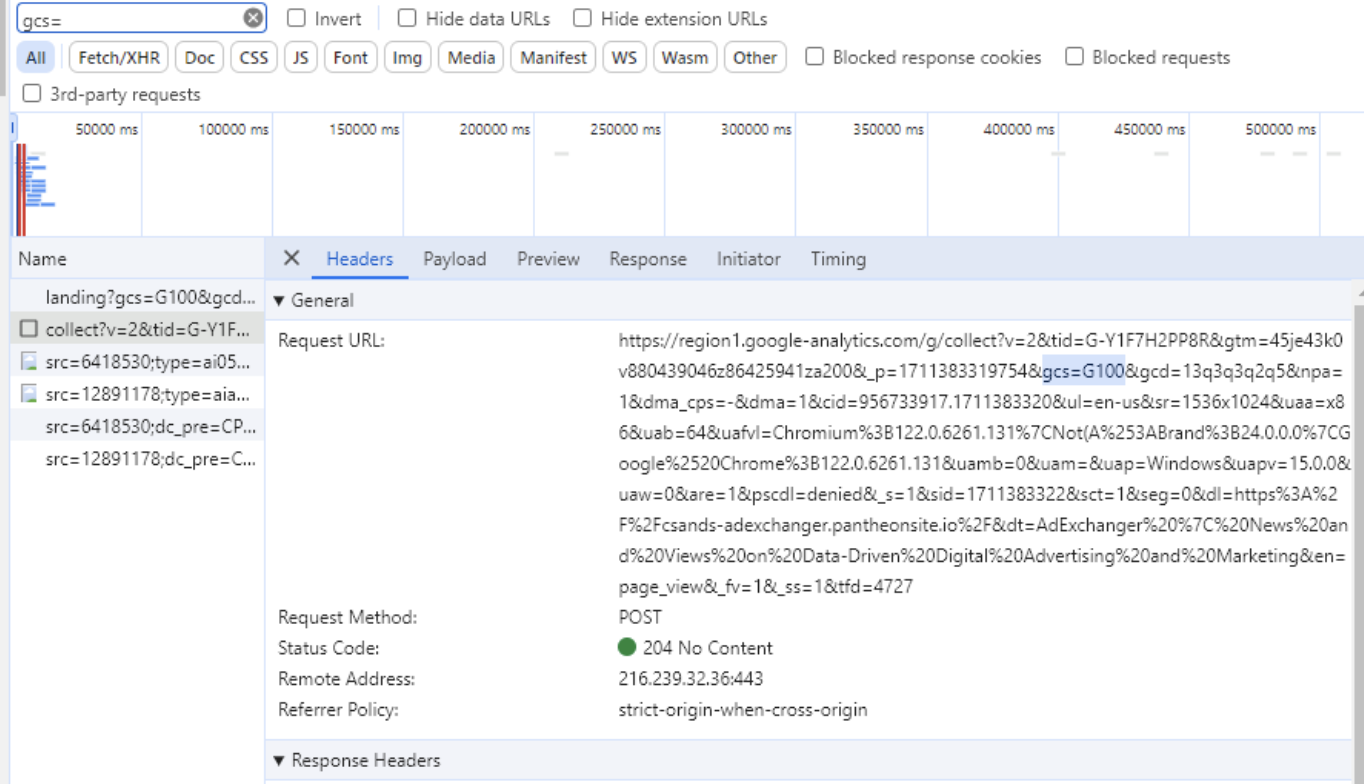Select the collect?v=2 request checkbox icon

[29, 329]
